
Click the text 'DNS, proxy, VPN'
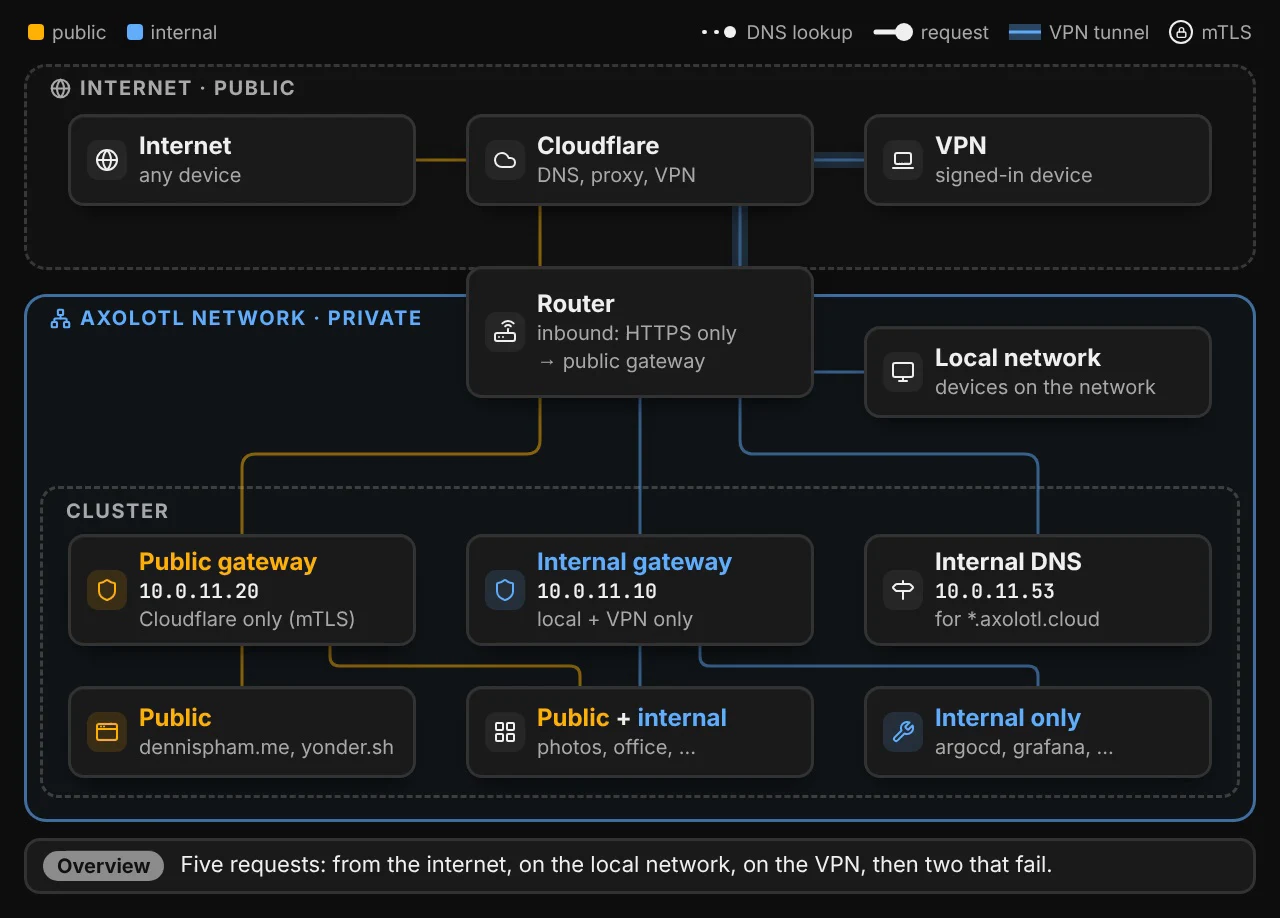616,175
